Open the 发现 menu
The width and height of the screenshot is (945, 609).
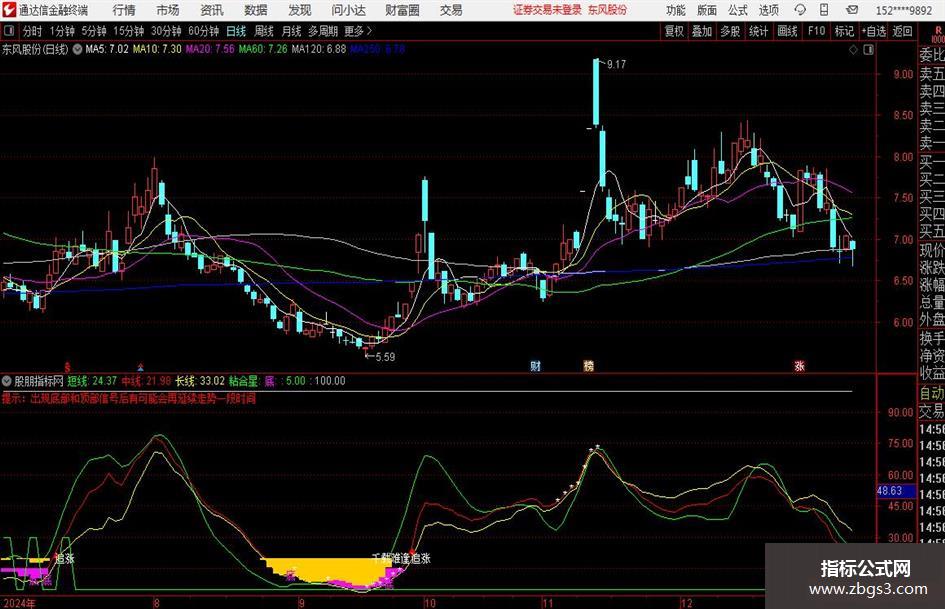click(300, 10)
